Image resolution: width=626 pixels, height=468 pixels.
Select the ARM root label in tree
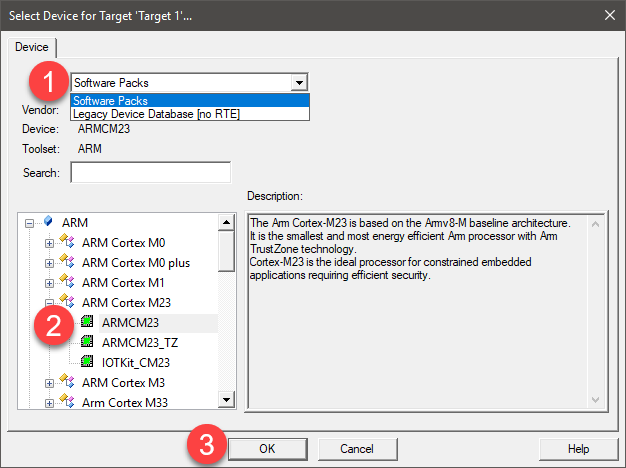[75, 222]
